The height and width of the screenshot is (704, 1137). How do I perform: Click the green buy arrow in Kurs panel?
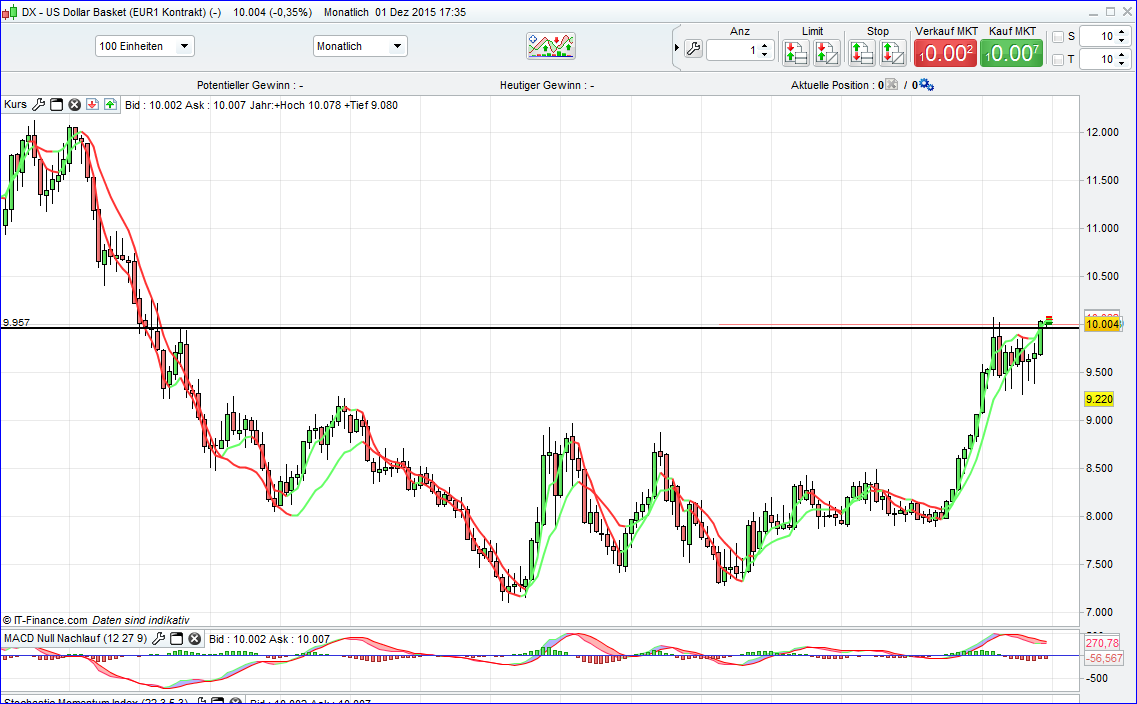point(109,103)
